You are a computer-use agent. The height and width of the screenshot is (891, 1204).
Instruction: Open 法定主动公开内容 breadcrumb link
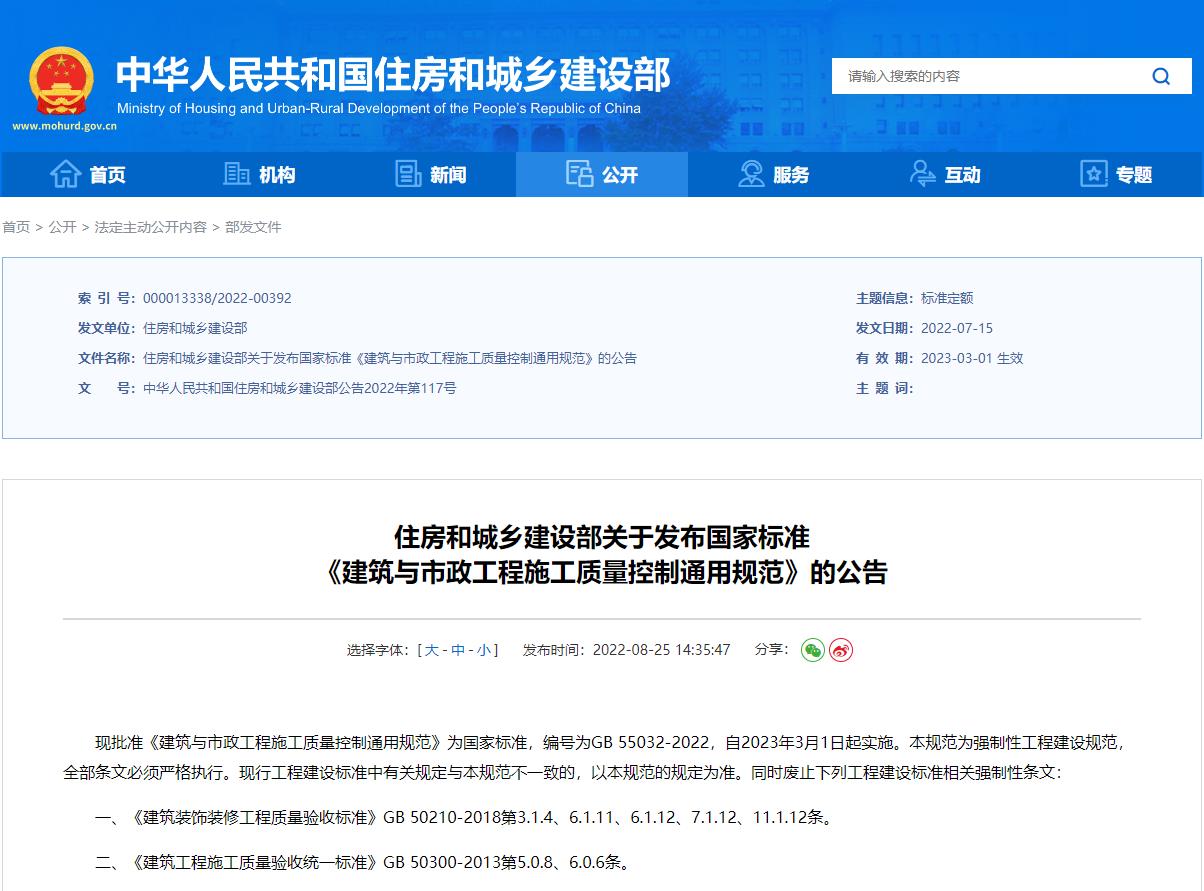click(x=151, y=227)
